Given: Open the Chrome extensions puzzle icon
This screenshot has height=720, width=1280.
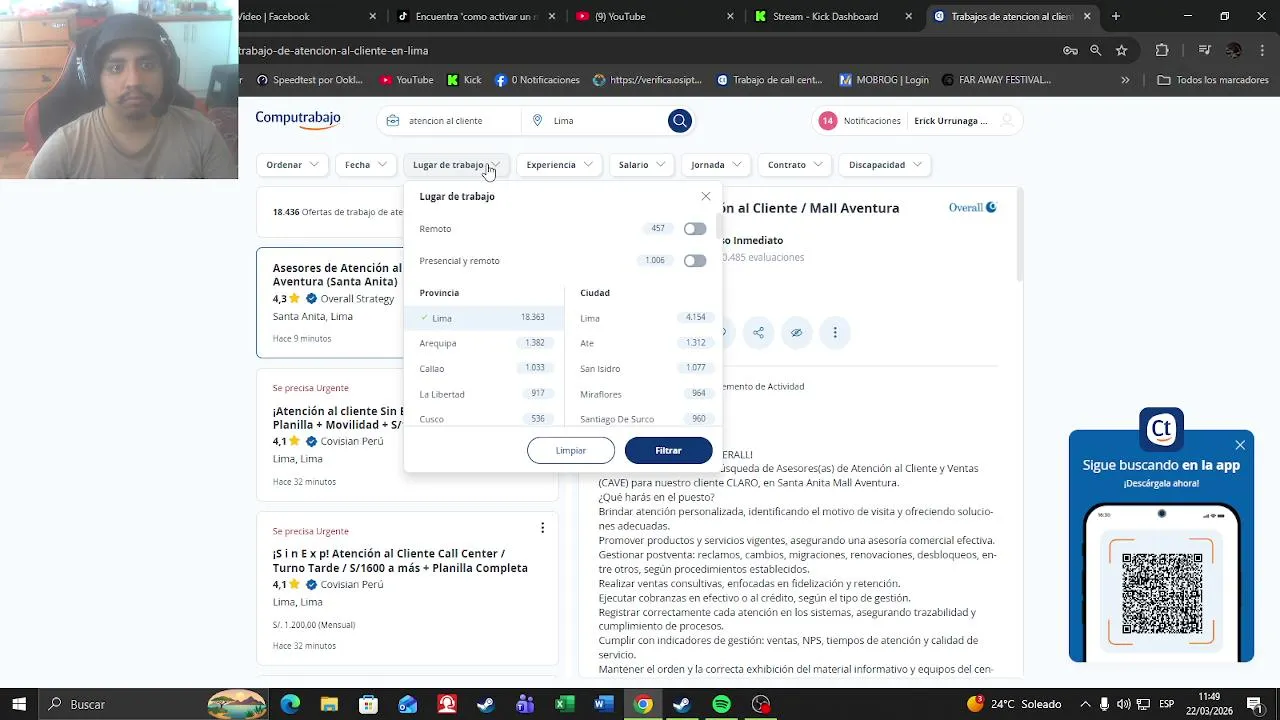Looking at the screenshot, I should tap(1162, 50).
